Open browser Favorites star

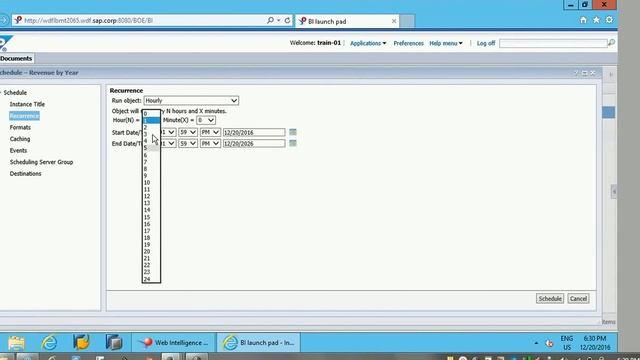point(596,20)
